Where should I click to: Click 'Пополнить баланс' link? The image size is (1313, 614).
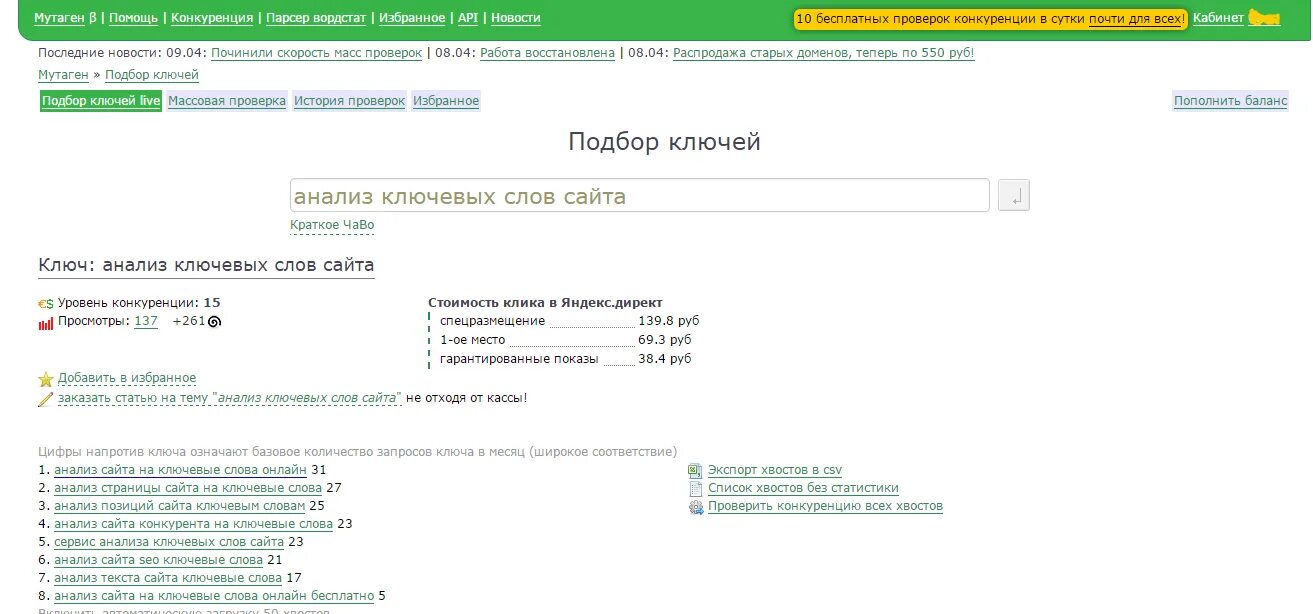coord(1229,100)
